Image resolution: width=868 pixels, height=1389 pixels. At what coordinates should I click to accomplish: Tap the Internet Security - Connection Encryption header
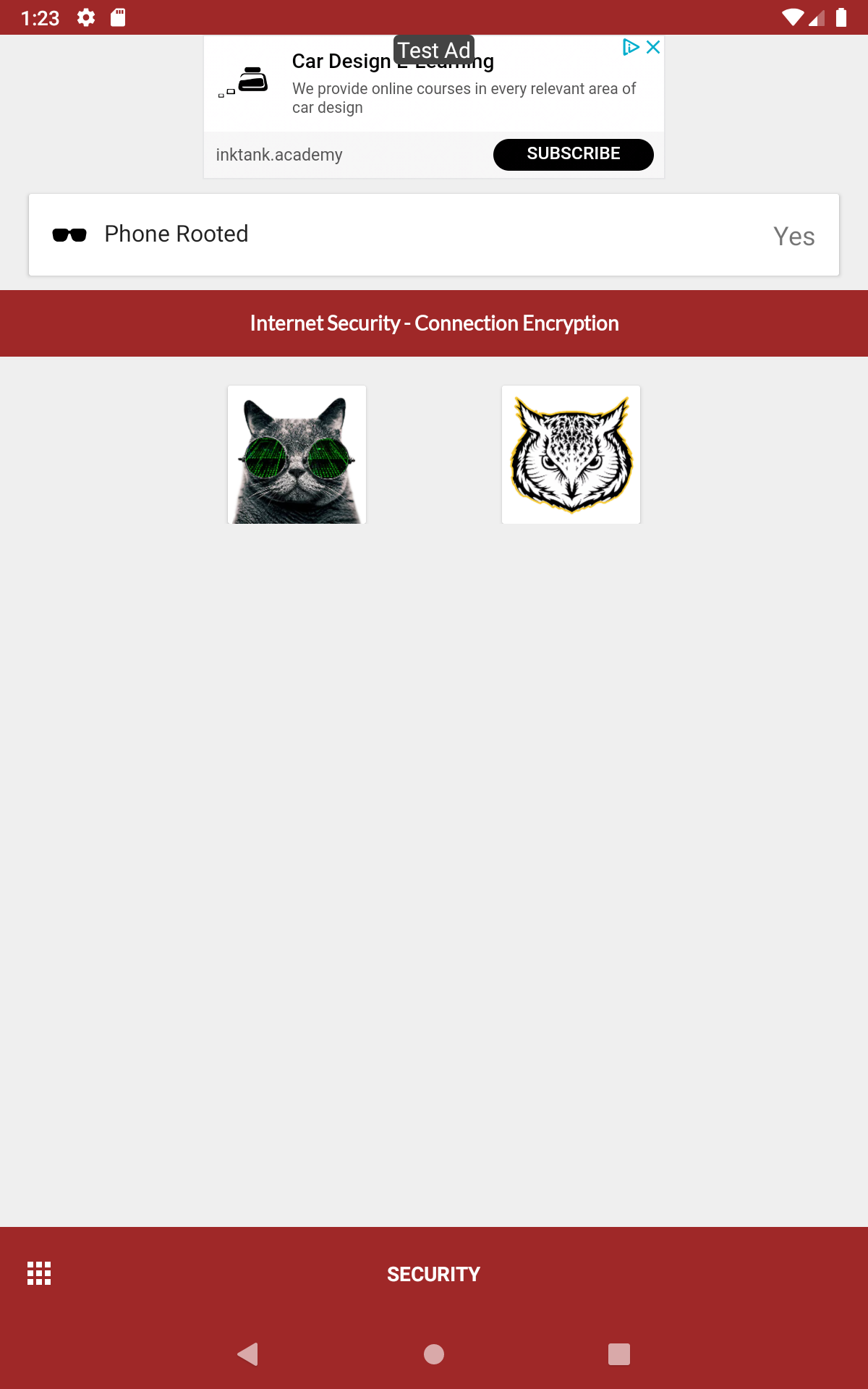pyautogui.click(x=434, y=323)
